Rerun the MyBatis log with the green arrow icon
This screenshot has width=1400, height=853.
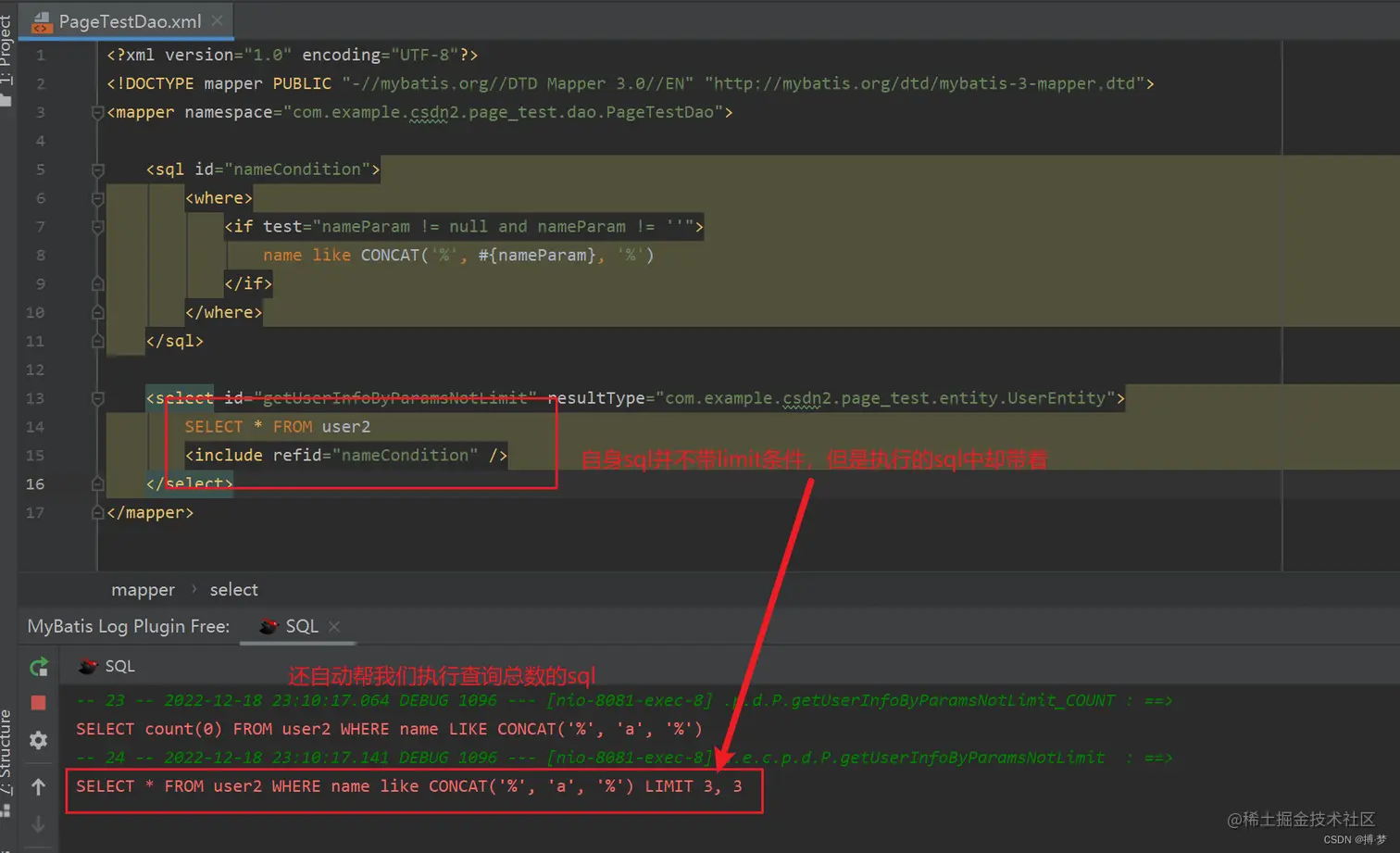pyautogui.click(x=39, y=667)
